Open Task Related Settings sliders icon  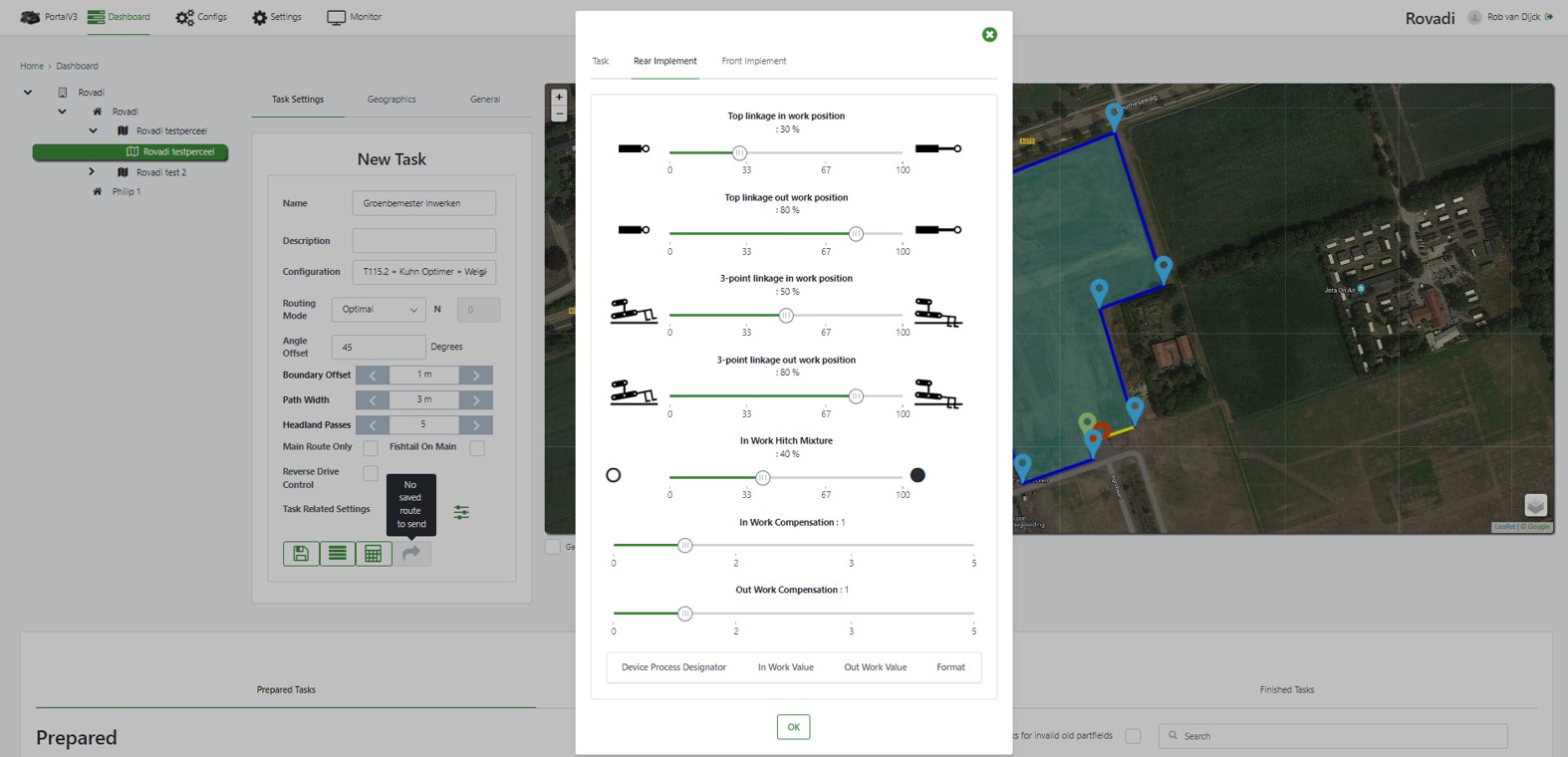(461, 512)
